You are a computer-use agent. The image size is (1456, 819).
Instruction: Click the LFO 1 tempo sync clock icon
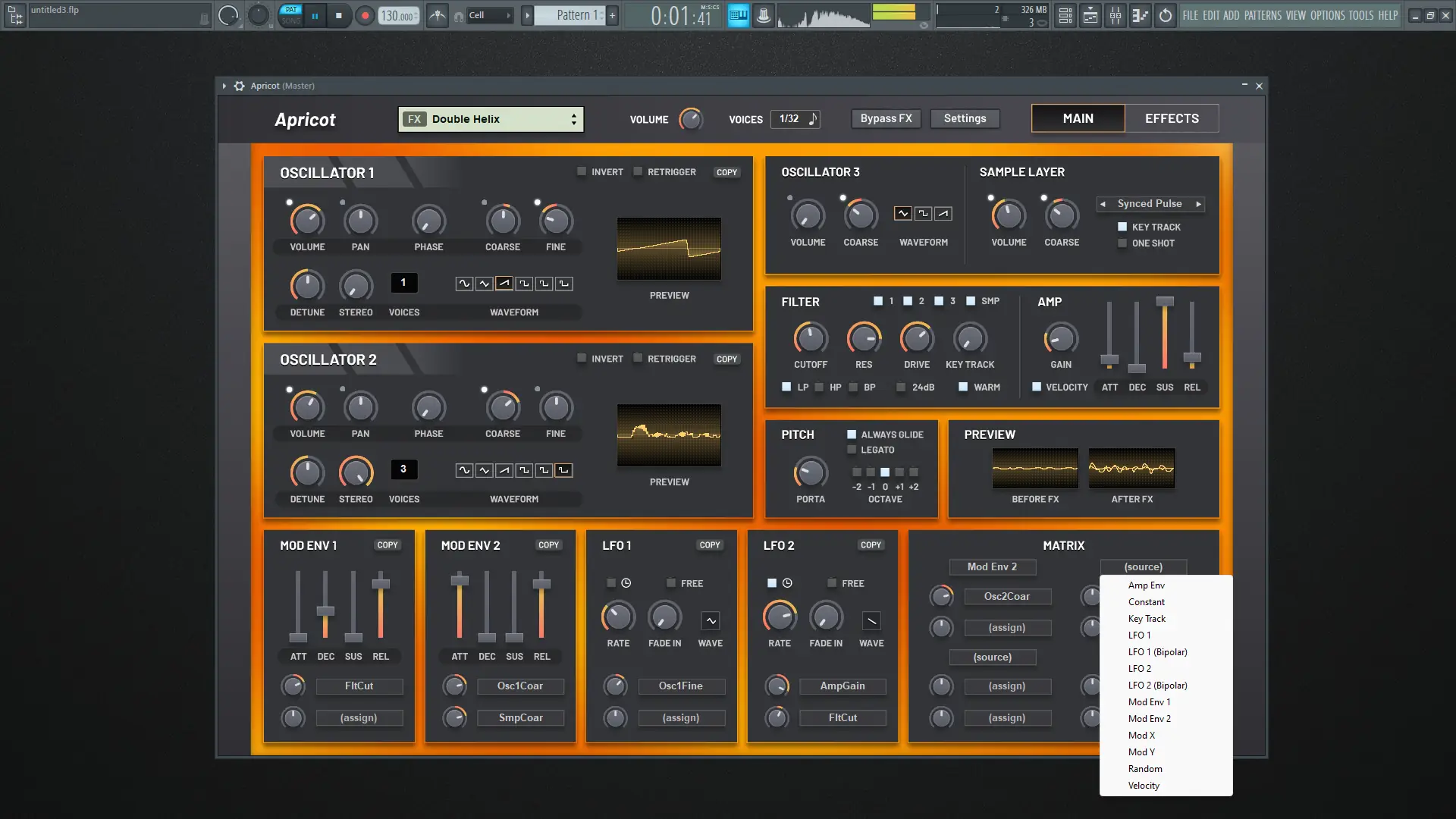[x=626, y=583]
